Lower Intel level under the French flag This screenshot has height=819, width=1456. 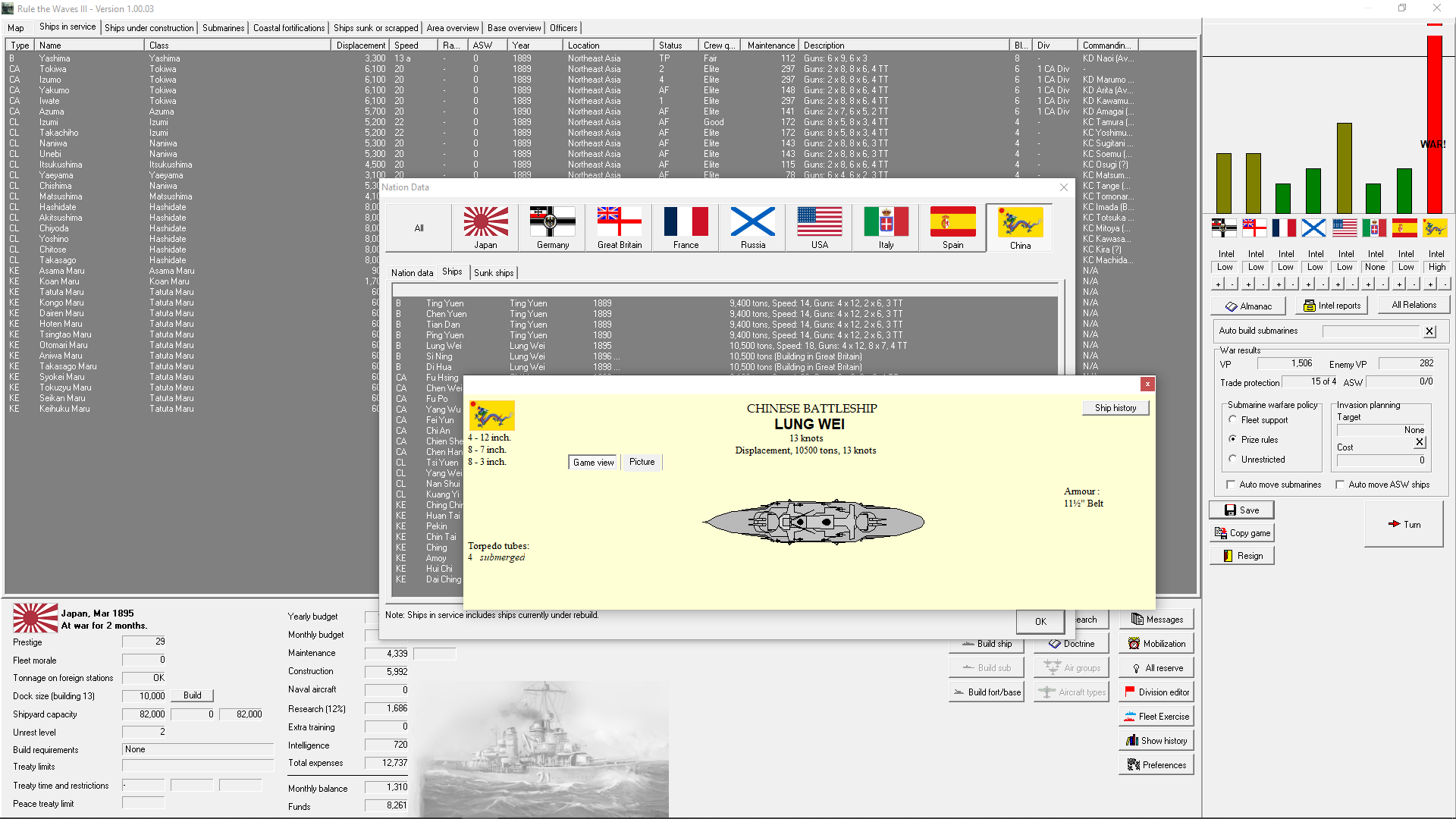1292,284
